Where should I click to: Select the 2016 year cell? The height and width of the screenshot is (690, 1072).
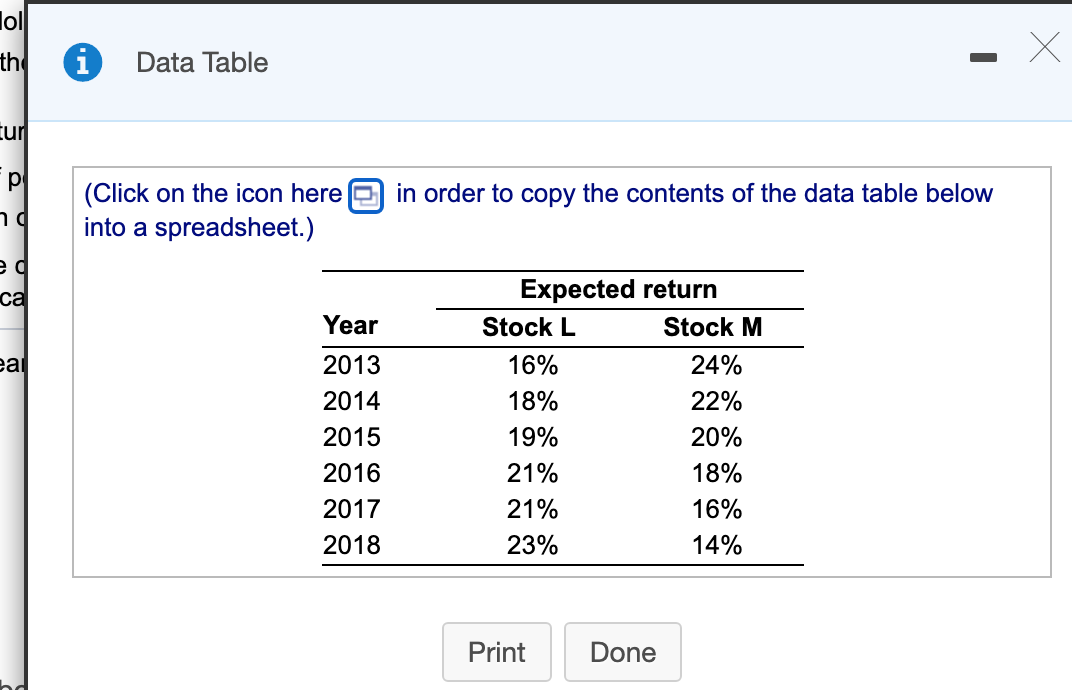pyautogui.click(x=351, y=473)
